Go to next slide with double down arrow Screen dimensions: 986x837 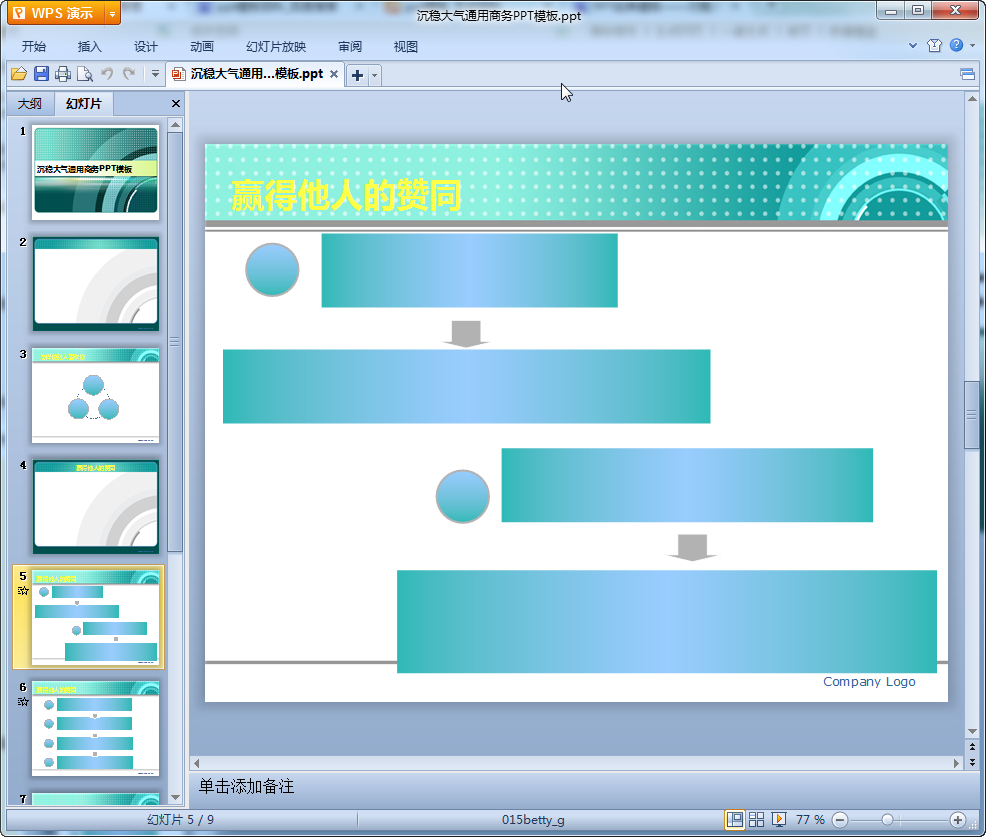tap(972, 762)
